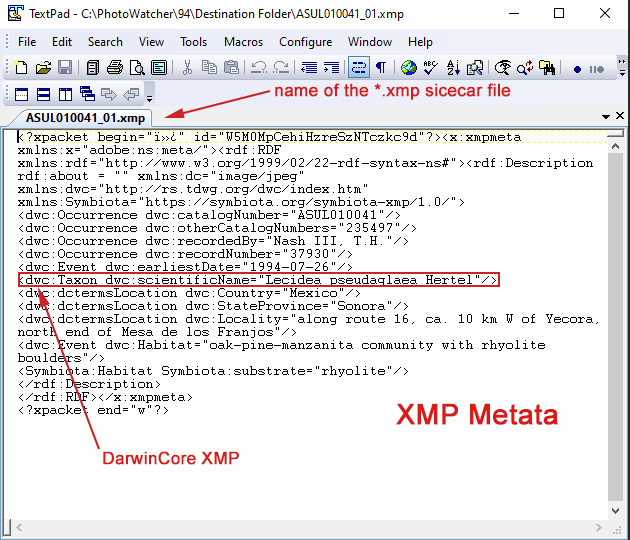
Task: Close the active document tab X
Action: pos(620,116)
